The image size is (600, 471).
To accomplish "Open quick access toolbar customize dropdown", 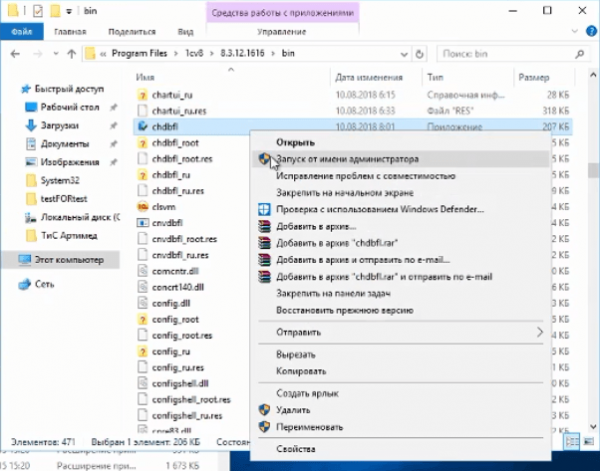I will [69, 11].
